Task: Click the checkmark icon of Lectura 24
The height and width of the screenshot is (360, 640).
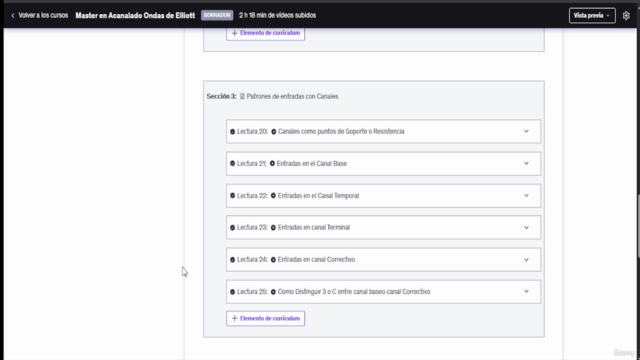Action: tap(232, 260)
